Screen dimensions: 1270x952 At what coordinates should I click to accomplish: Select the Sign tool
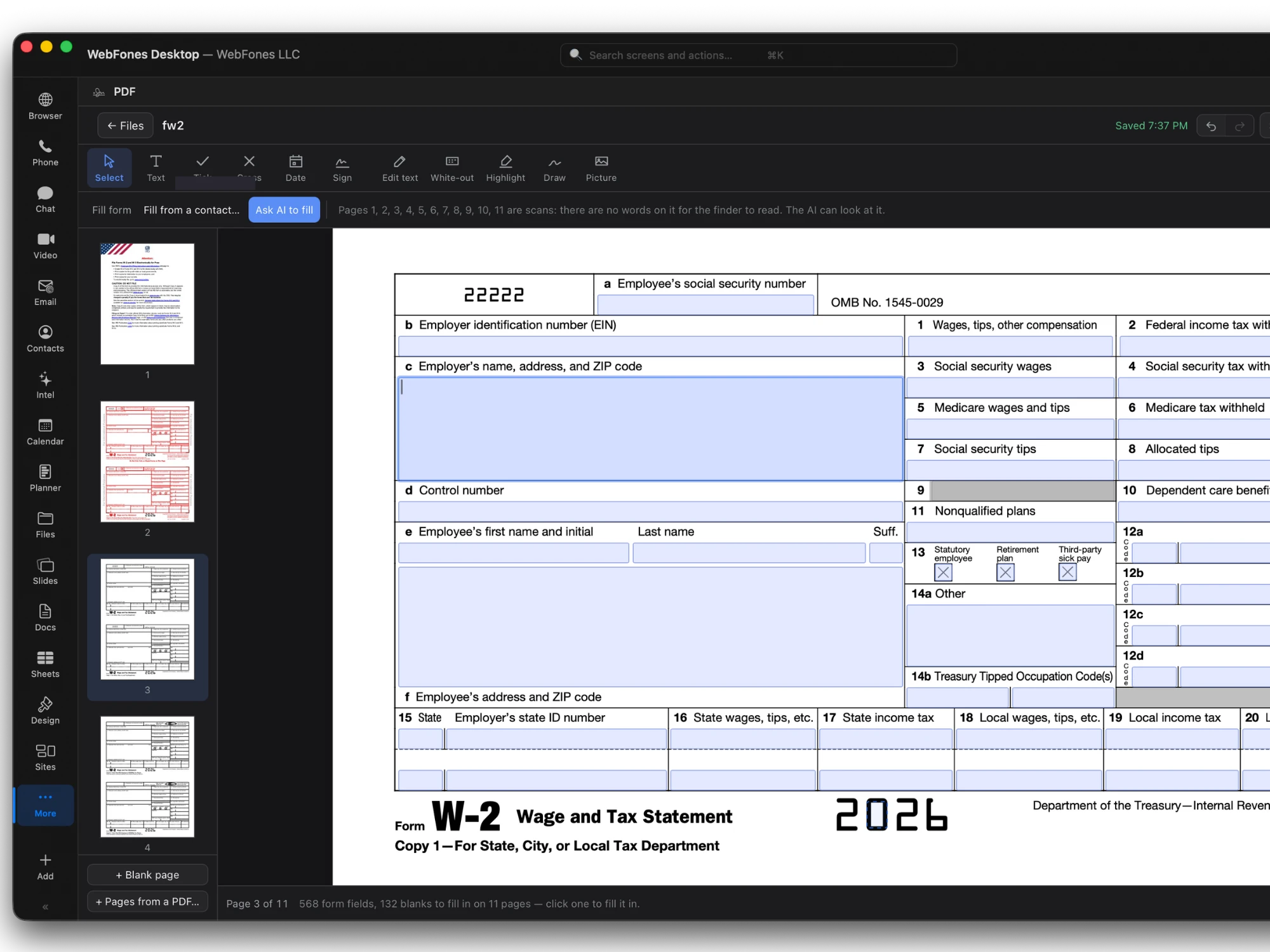coord(342,168)
